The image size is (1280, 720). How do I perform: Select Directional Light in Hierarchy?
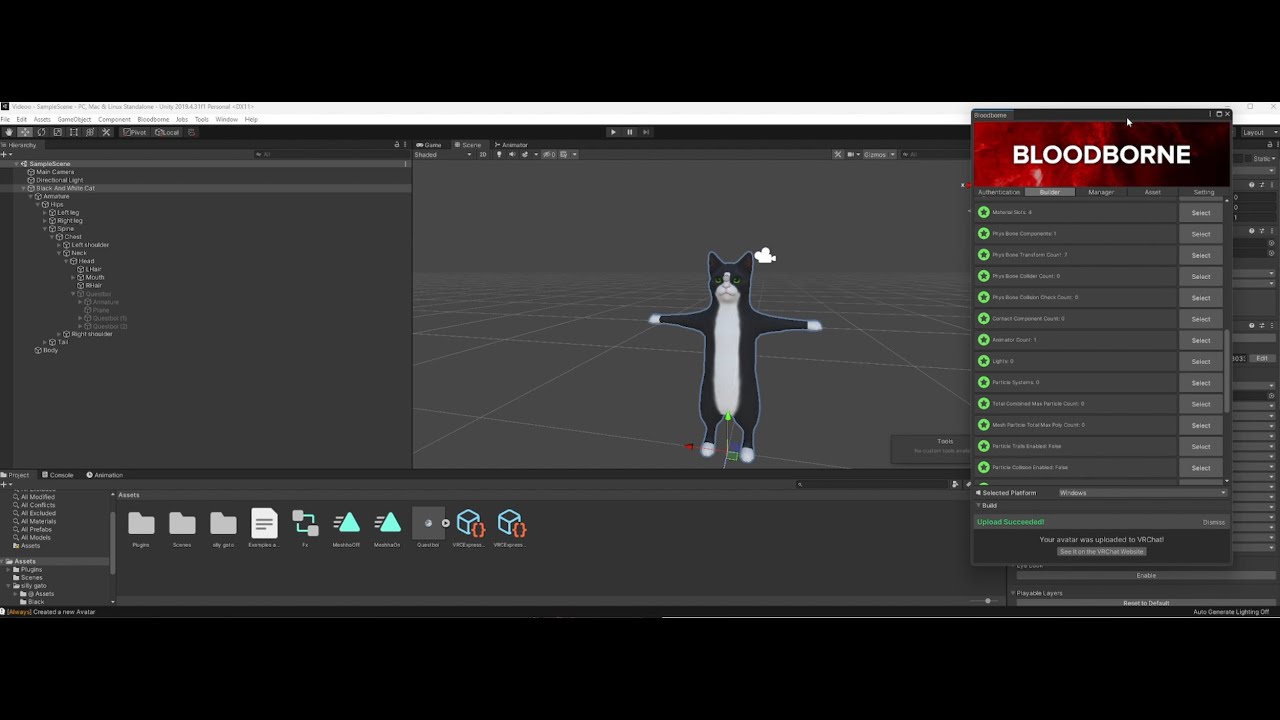click(58, 180)
